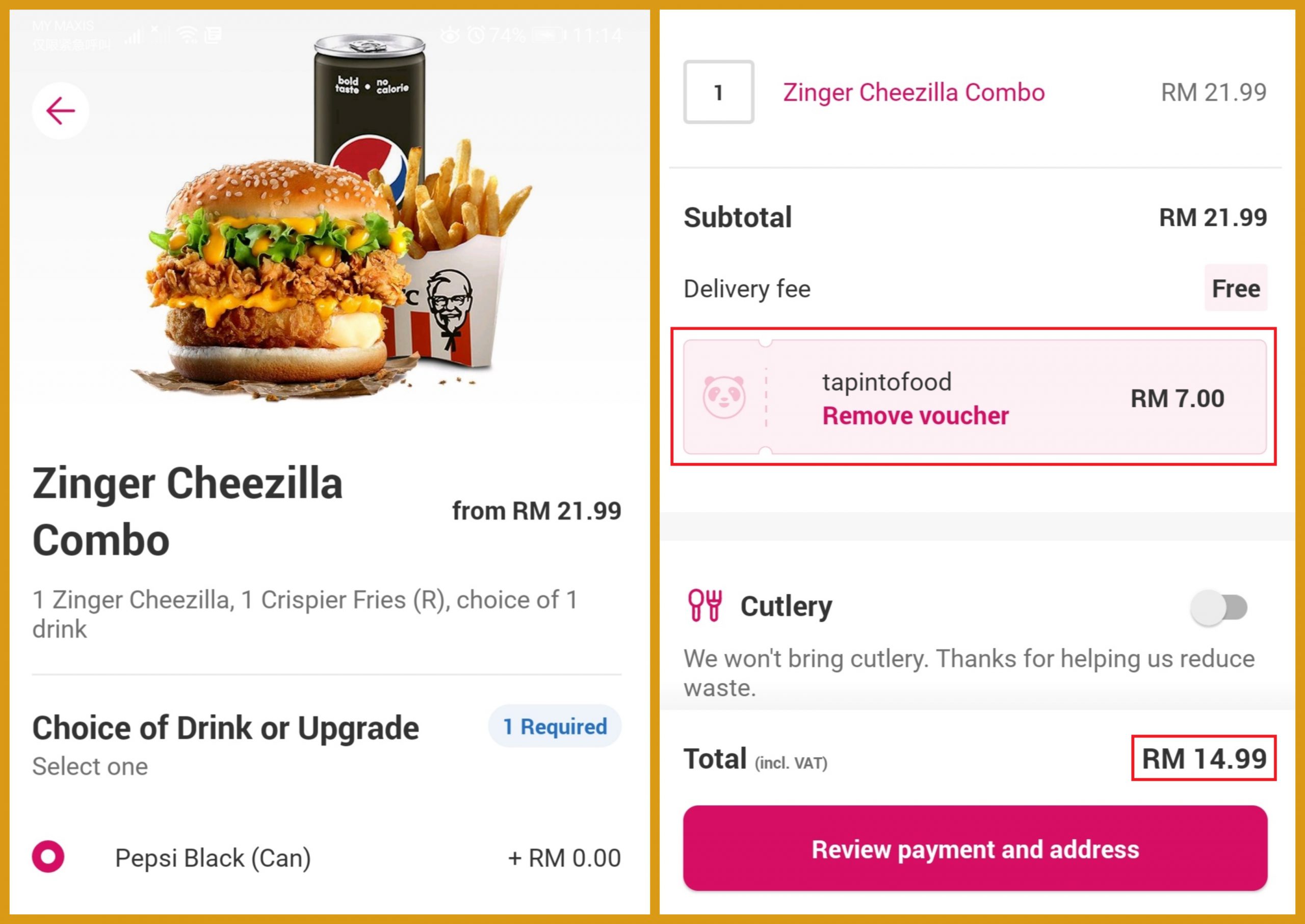Image resolution: width=1305 pixels, height=924 pixels.
Task: Tap the eye comfort status icon
Action: (x=450, y=35)
